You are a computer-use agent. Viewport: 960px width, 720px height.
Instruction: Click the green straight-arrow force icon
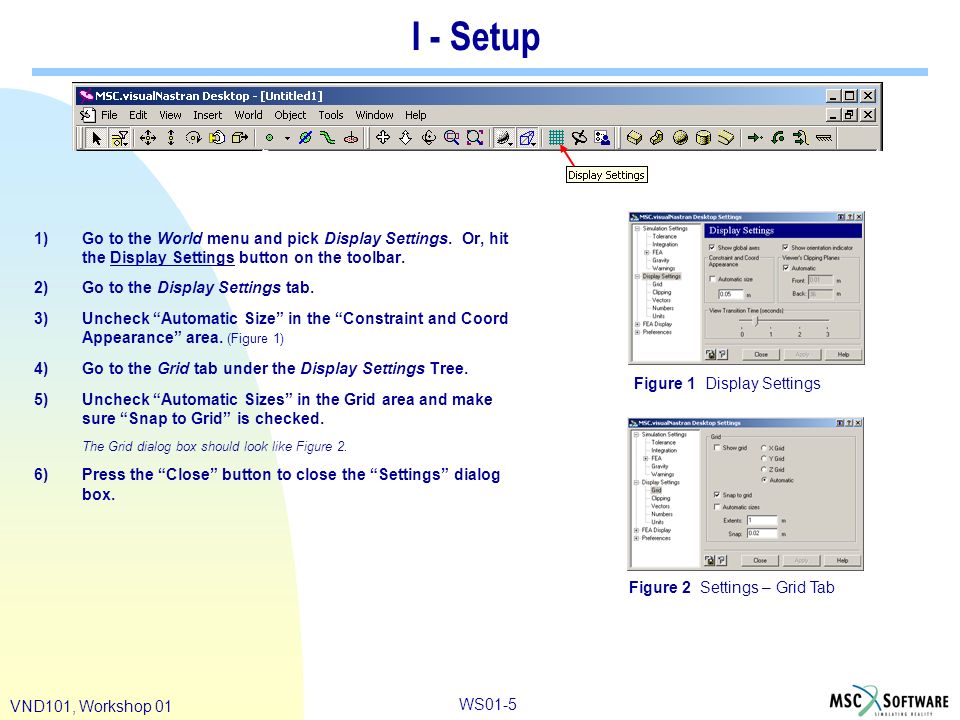coord(755,138)
